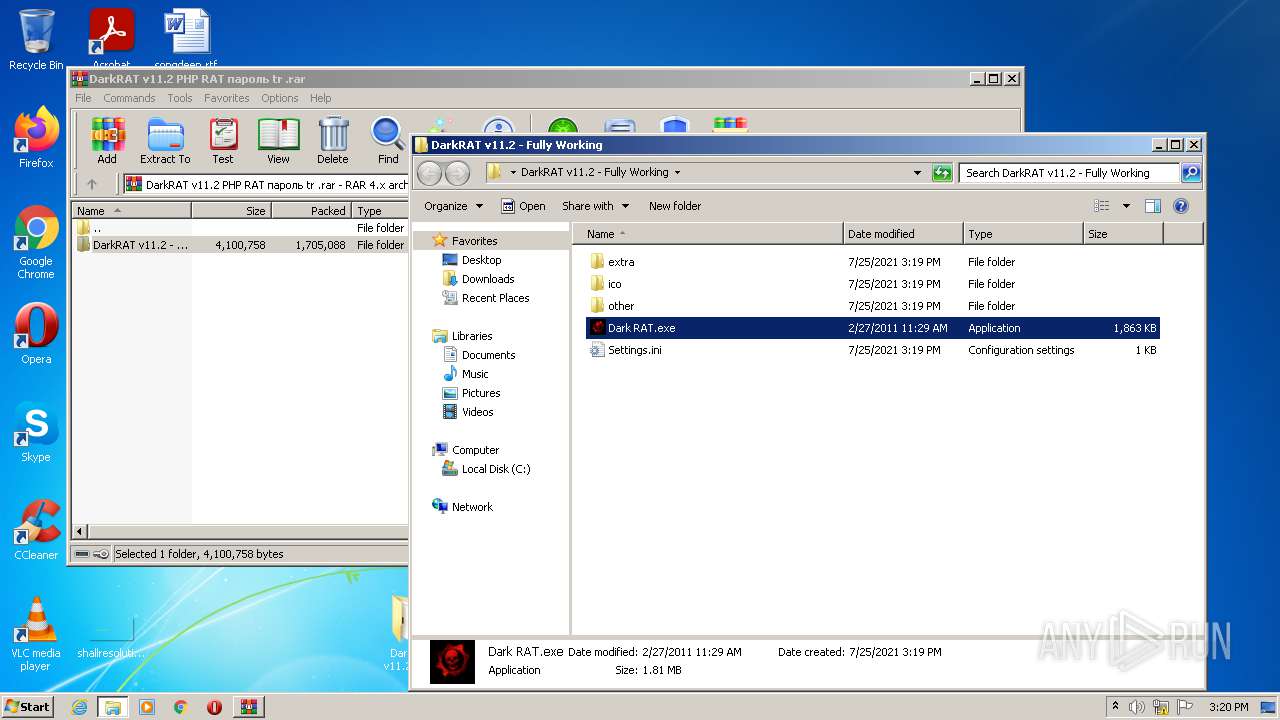Click the Explorer help question mark icon
1280x720 pixels.
[1180, 206]
